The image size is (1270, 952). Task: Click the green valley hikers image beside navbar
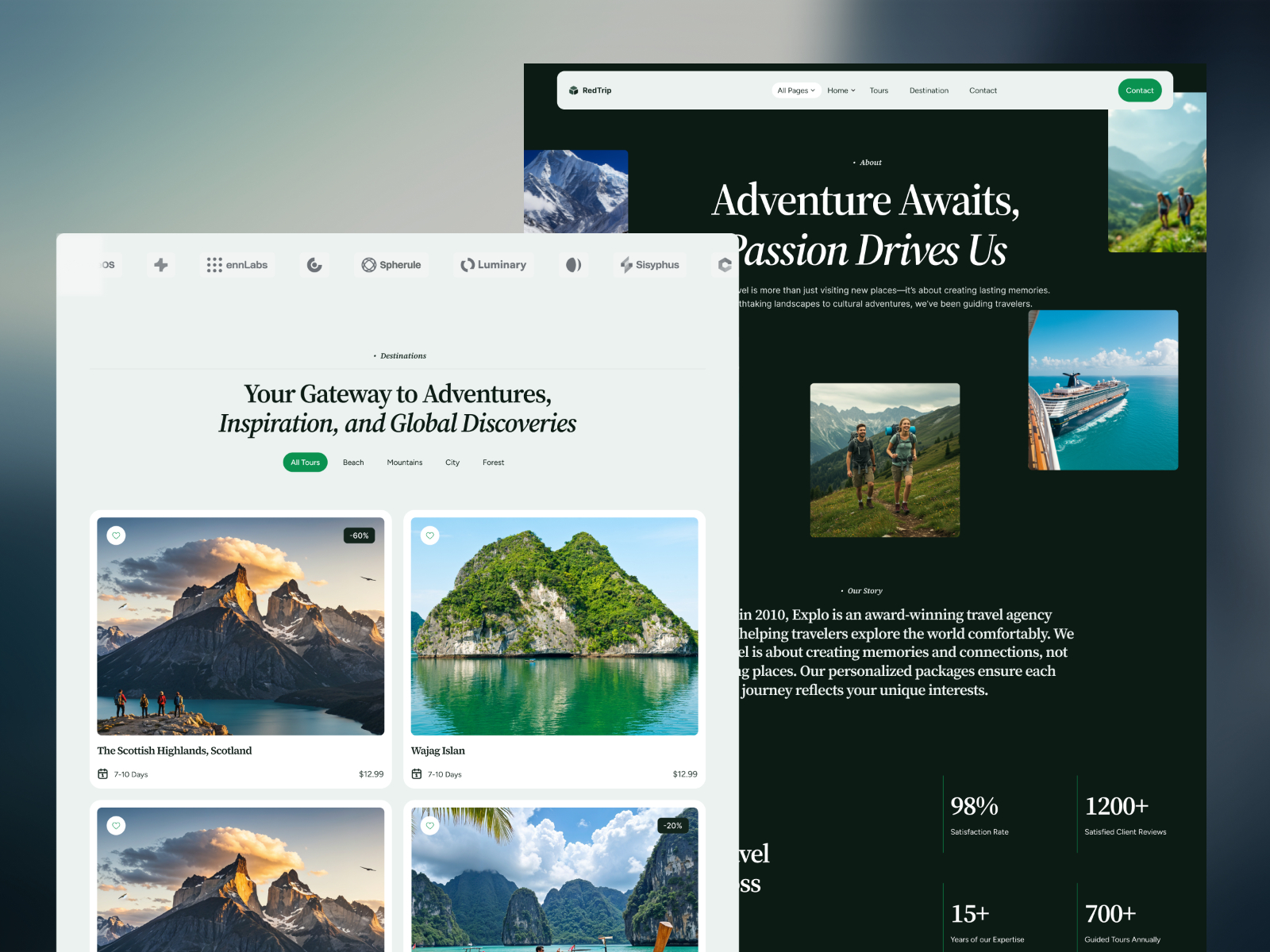tap(1157, 181)
